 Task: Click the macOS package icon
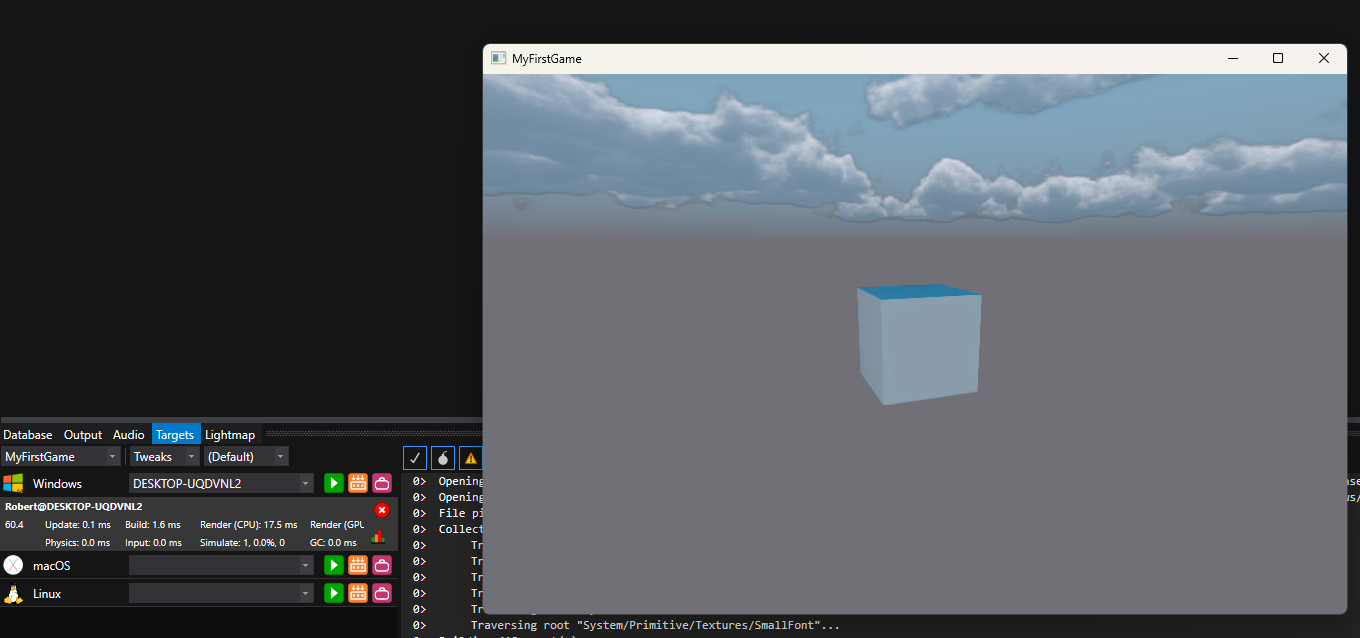381,565
